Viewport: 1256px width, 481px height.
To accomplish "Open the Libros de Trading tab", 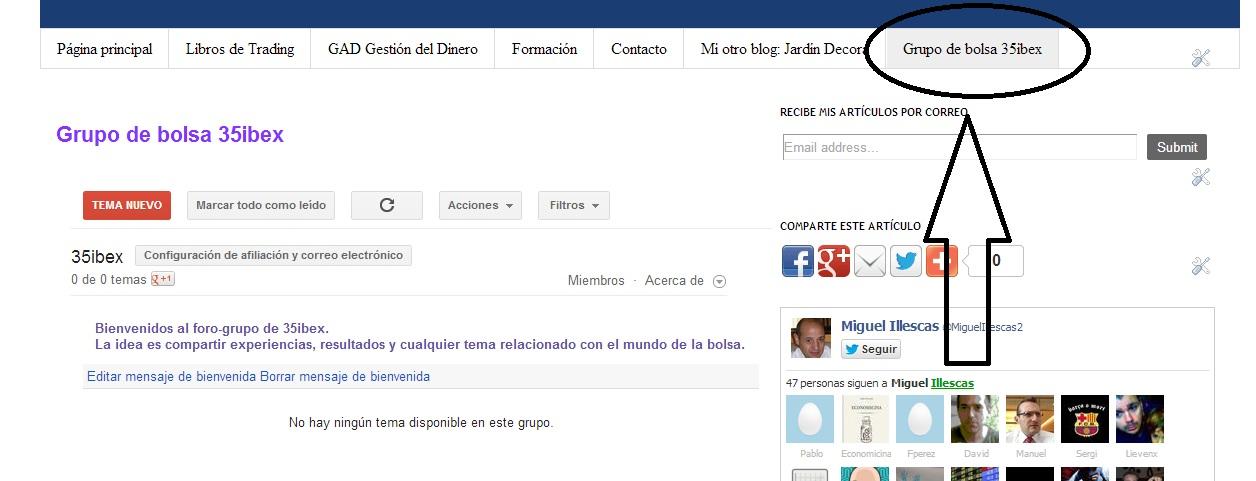I will tap(240, 48).
